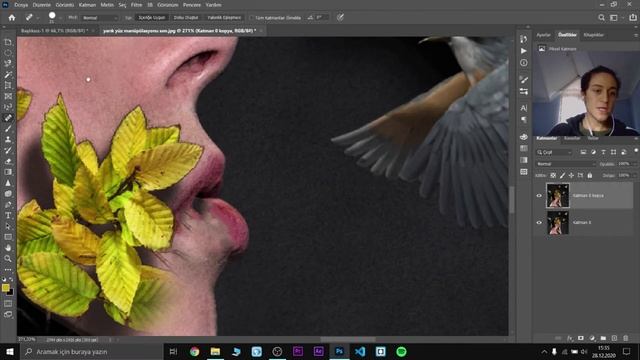The image size is (640, 360).
Task: Toggle pressure for size icon in options bar
Action: (340, 17)
